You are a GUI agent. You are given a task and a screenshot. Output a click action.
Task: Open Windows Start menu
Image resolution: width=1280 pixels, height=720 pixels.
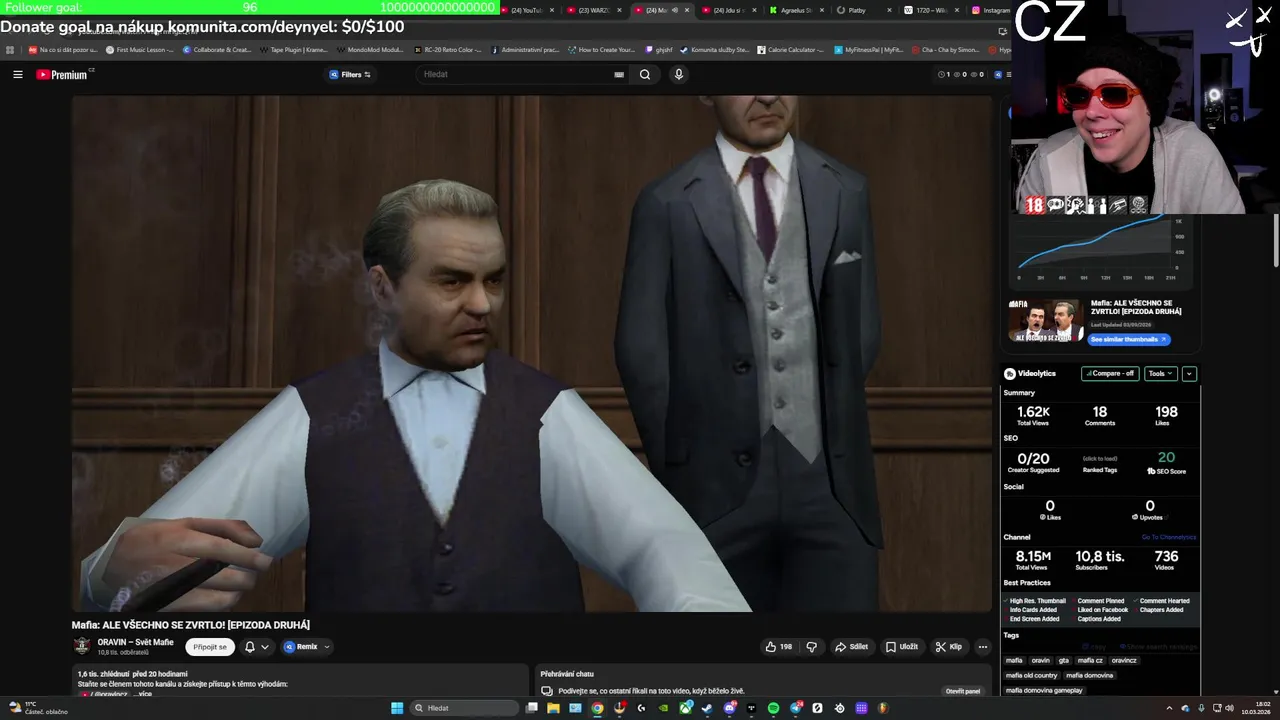pos(397,708)
